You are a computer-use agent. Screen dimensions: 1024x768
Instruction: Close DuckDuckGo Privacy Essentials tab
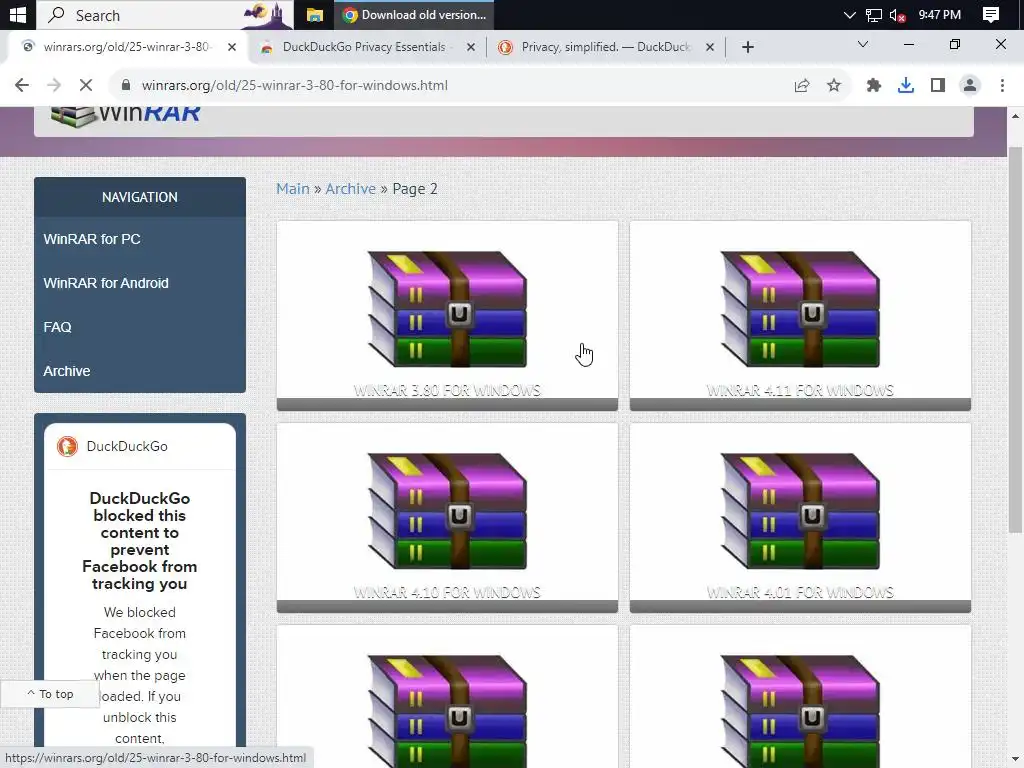[x=471, y=47]
